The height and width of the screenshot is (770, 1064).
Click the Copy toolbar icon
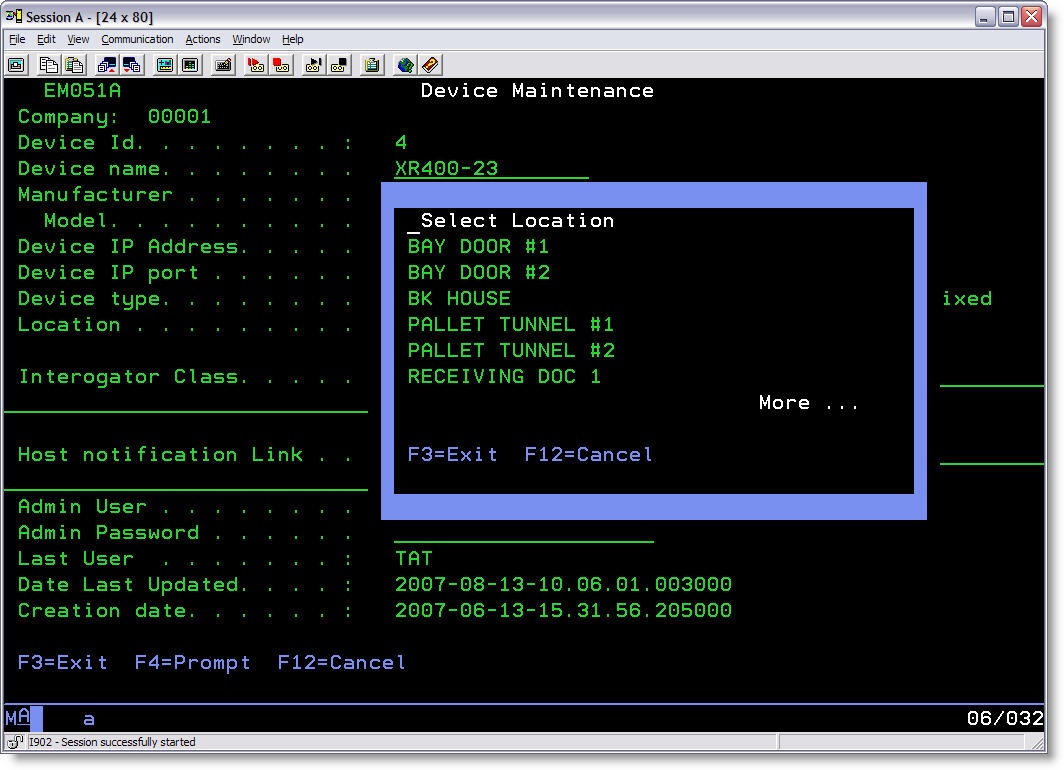[48, 65]
